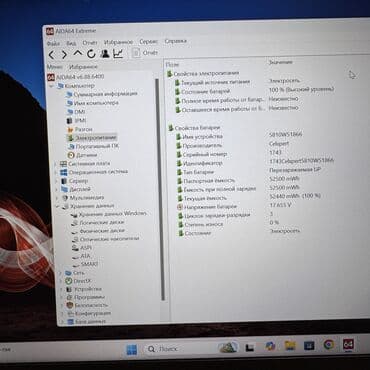
Task: Open Портативный ПК in the tree
Action: pyautogui.click(x=93, y=146)
